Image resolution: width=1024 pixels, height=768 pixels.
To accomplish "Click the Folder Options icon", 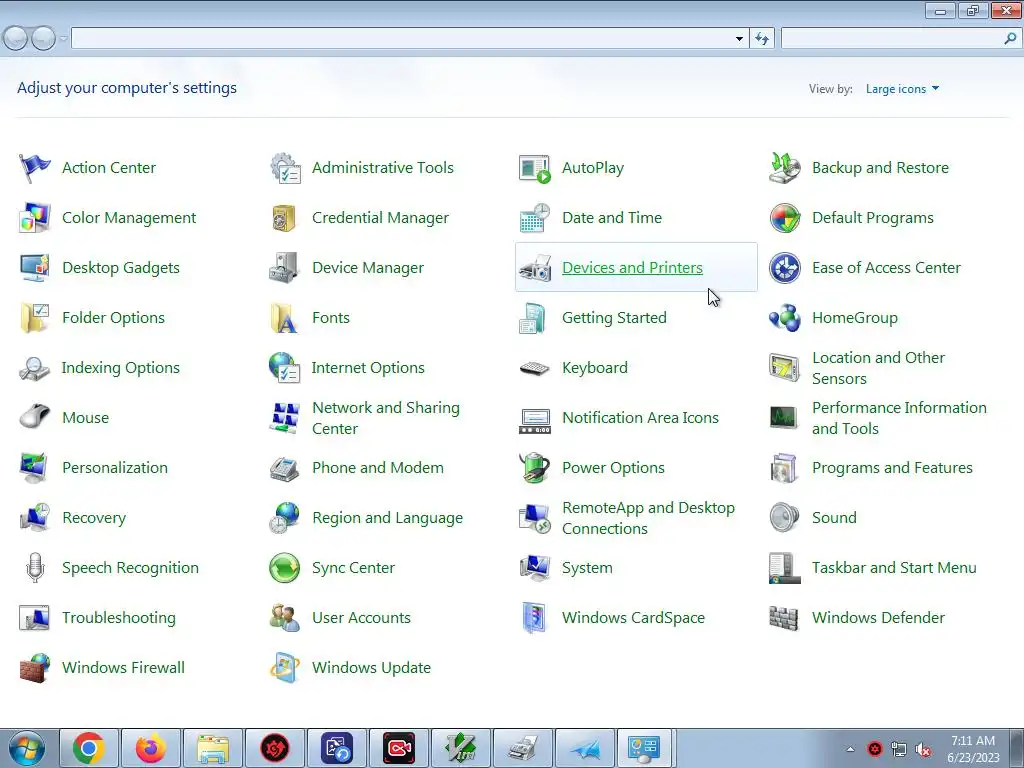I will (35, 318).
